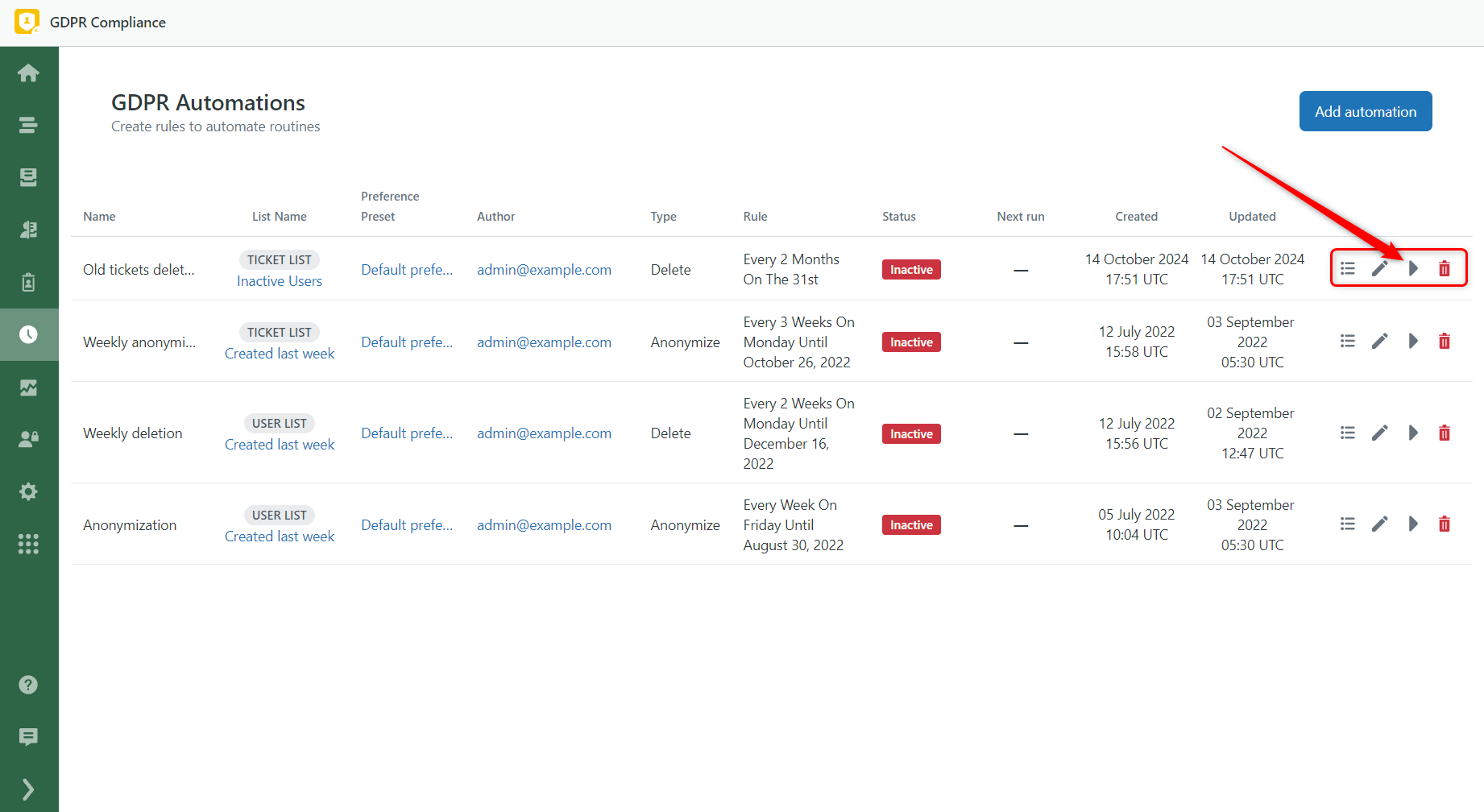
Task: Open the Home icon in sidebar
Action: (28, 73)
